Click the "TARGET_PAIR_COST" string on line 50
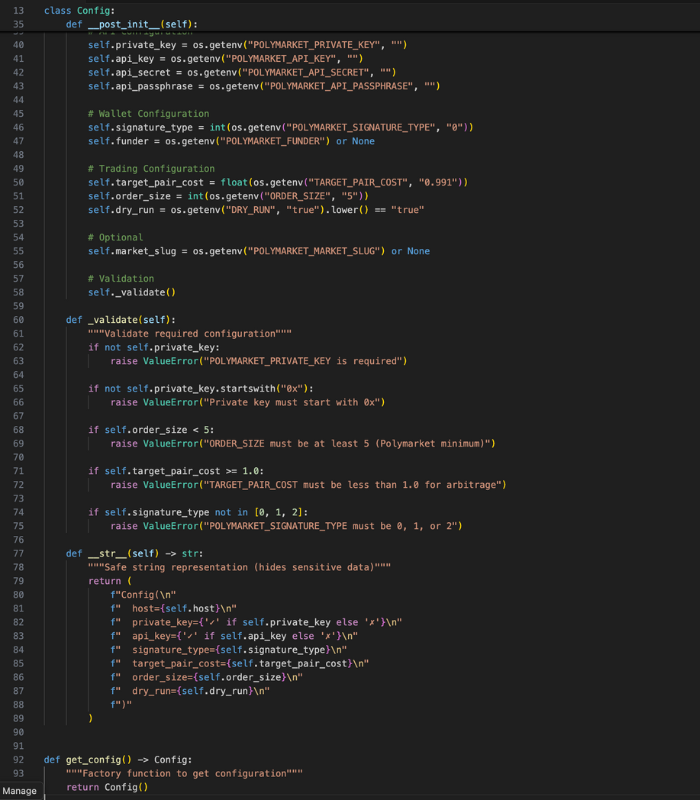 (358, 183)
